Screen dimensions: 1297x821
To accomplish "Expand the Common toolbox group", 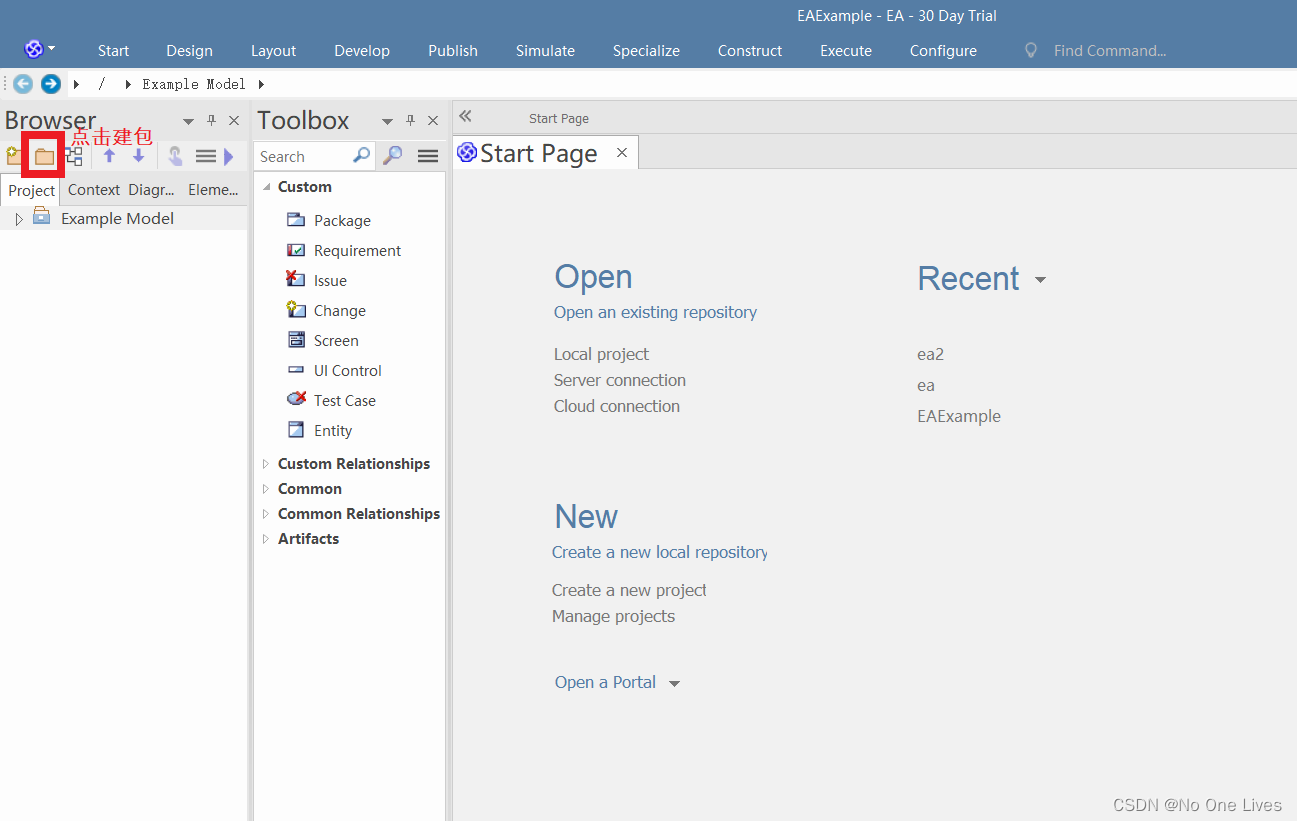I will pyautogui.click(x=266, y=488).
